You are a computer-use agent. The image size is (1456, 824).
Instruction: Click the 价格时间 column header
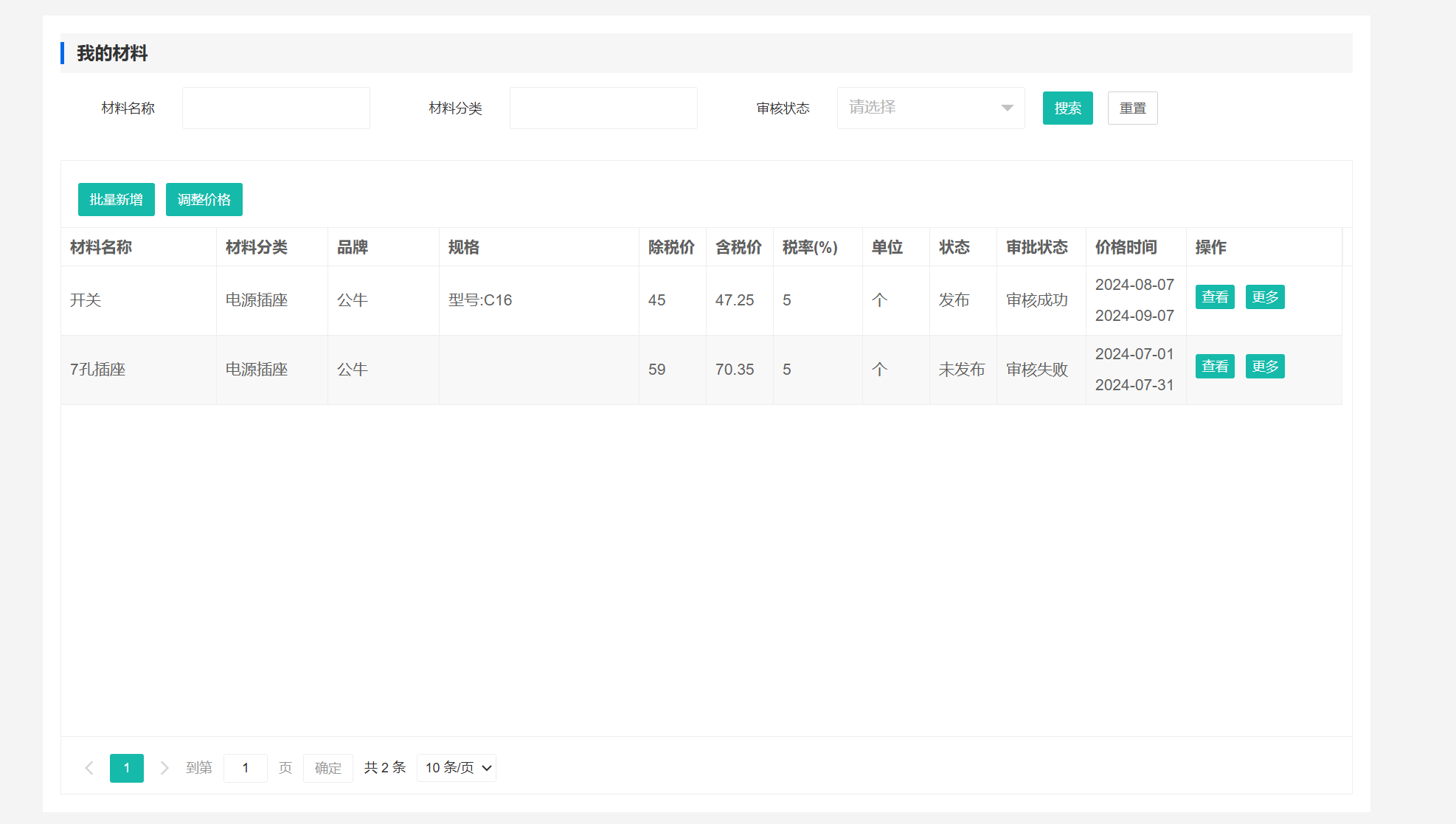(x=1126, y=247)
